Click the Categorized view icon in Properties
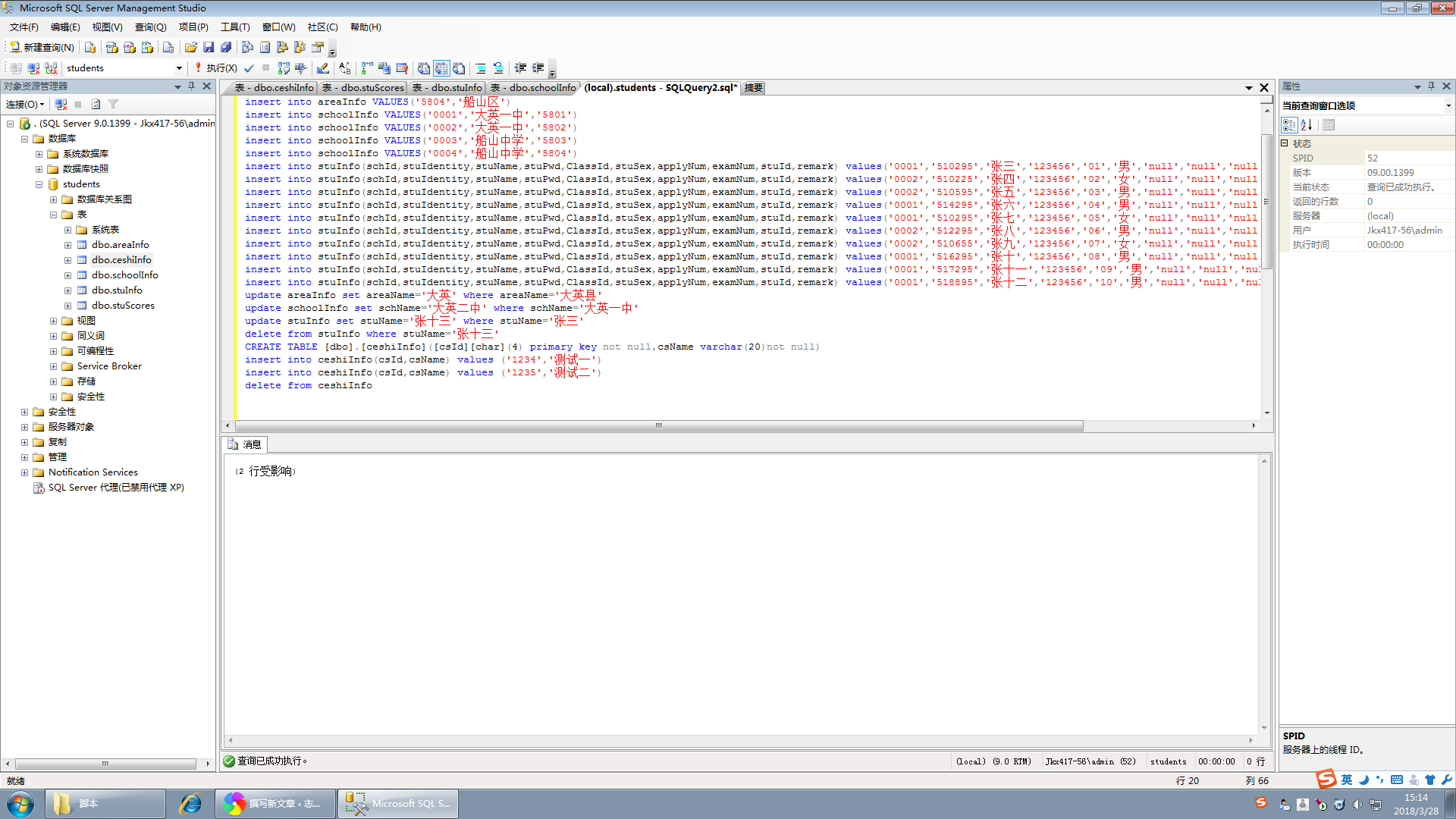This screenshot has width=1456, height=819. coord(1289,125)
